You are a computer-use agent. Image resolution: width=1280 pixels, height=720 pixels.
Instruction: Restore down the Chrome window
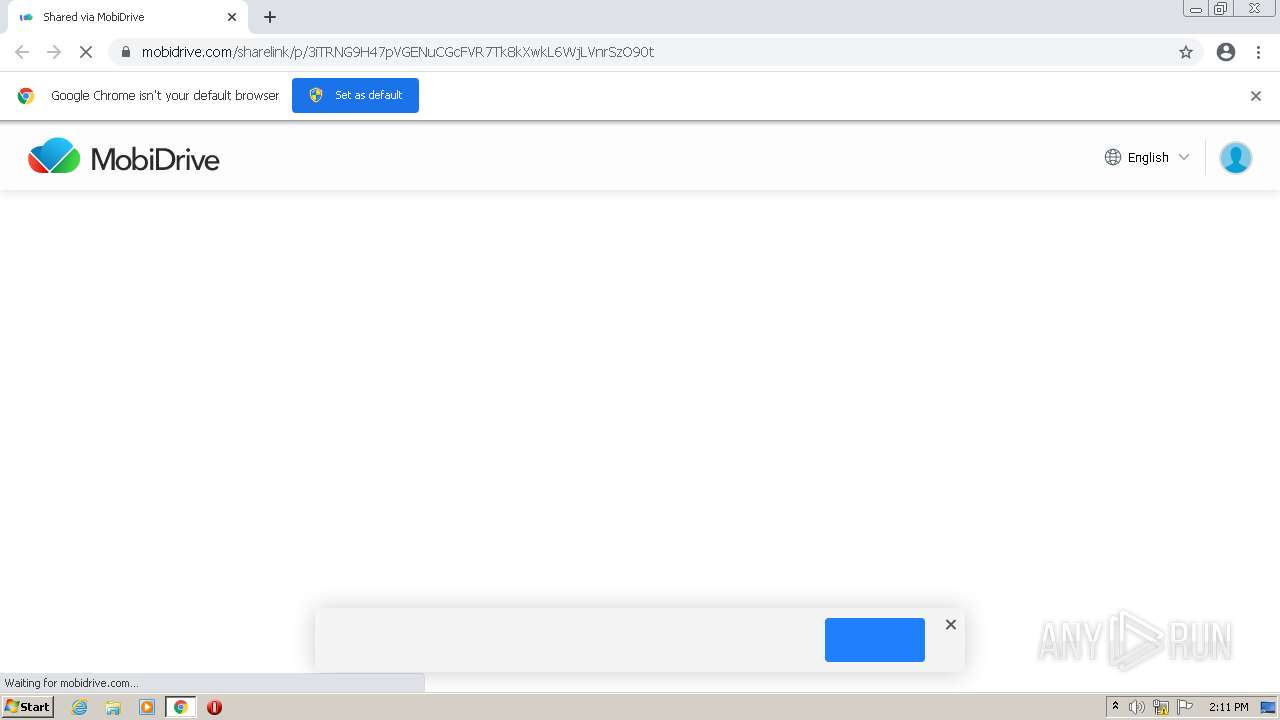click(1221, 9)
